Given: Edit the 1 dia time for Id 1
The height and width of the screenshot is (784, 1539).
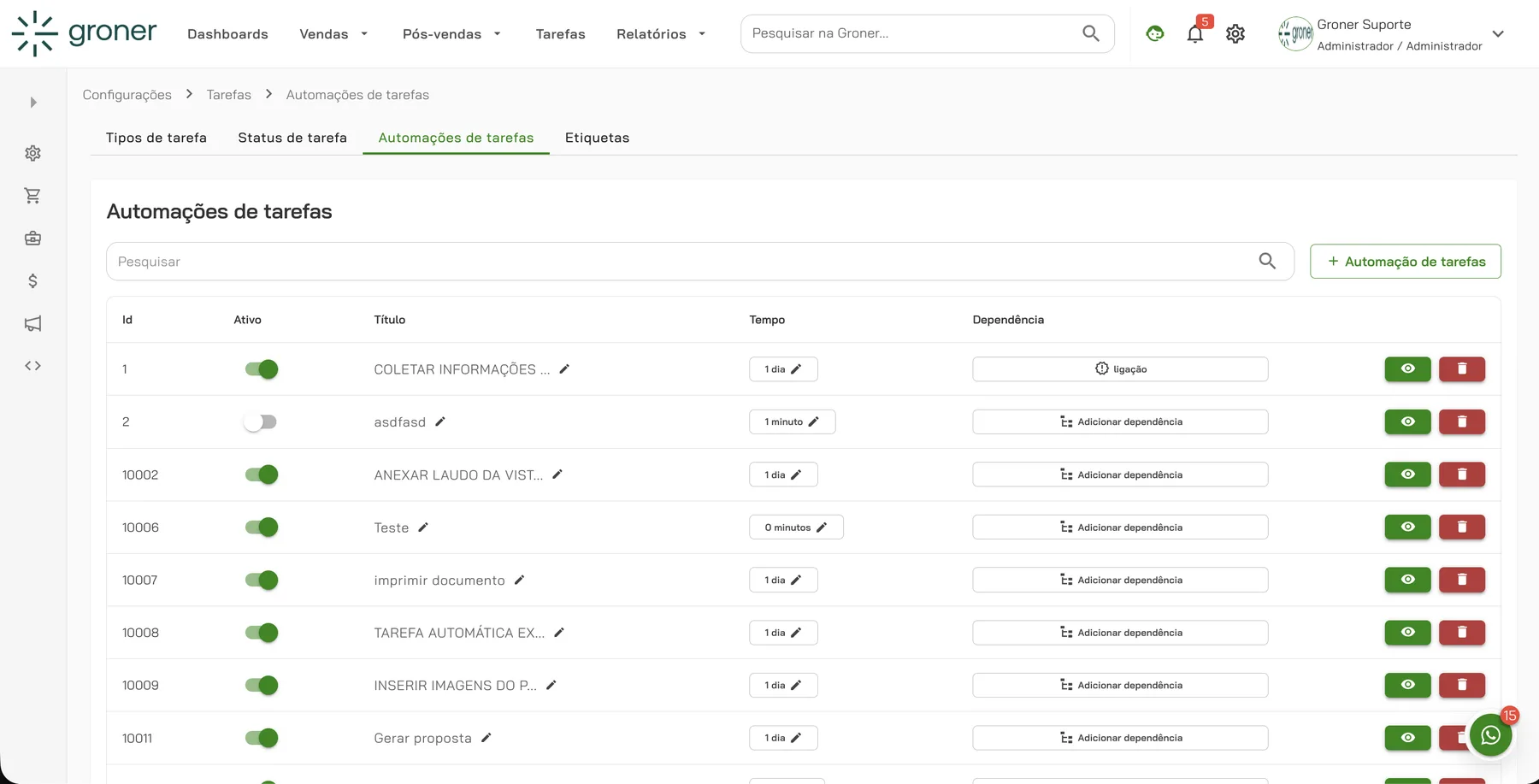Looking at the screenshot, I should click(783, 369).
